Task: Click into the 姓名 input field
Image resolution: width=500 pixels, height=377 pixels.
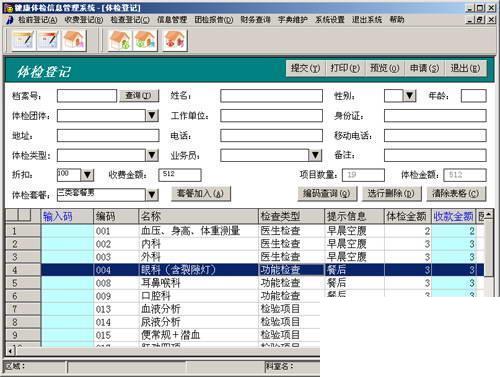Action: click(x=271, y=96)
